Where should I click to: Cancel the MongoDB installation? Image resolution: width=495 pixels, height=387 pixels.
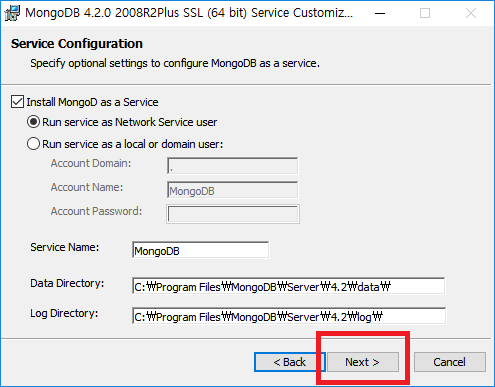(450, 362)
